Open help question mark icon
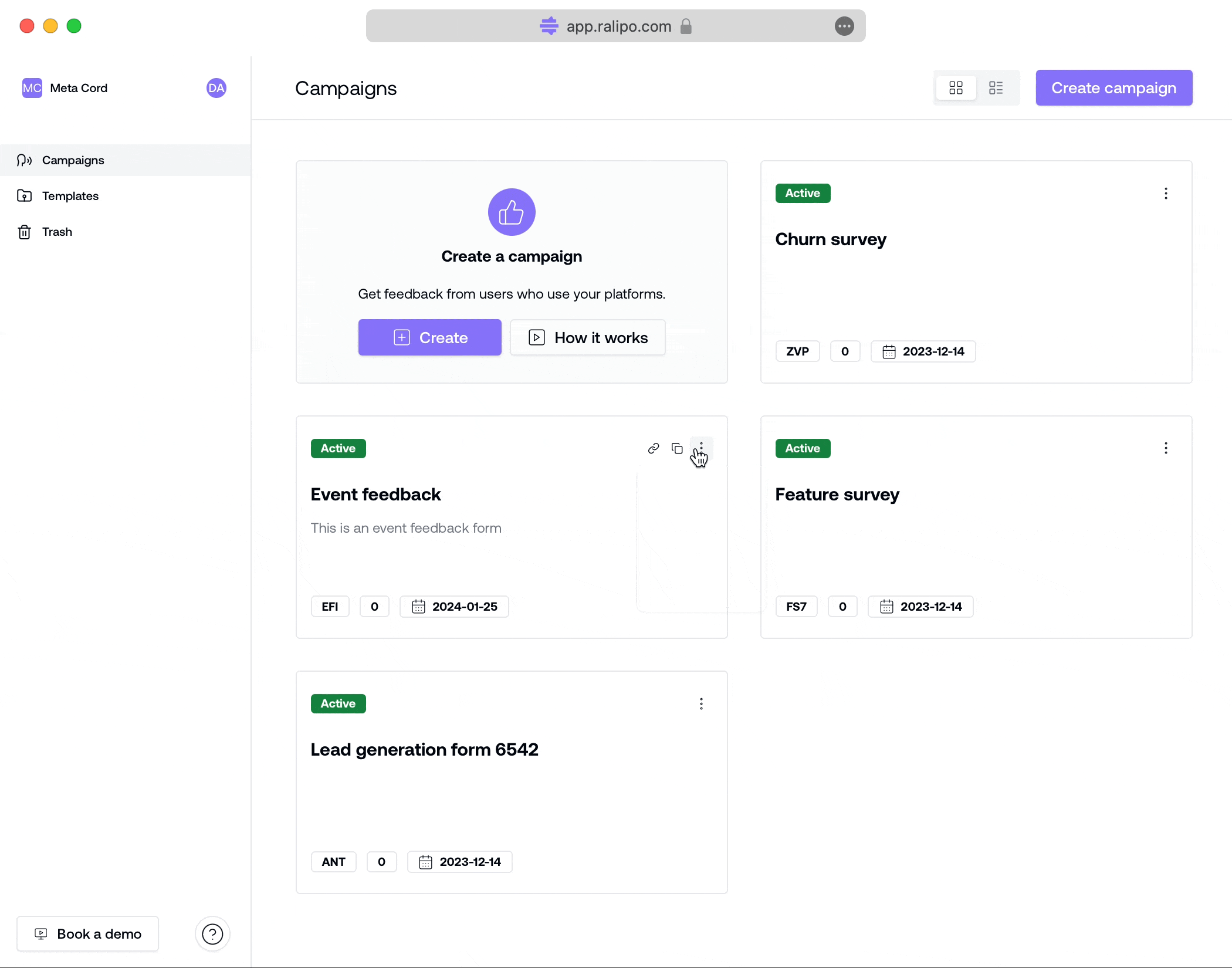Viewport: 1232px width, 968px height. point(212,933)
